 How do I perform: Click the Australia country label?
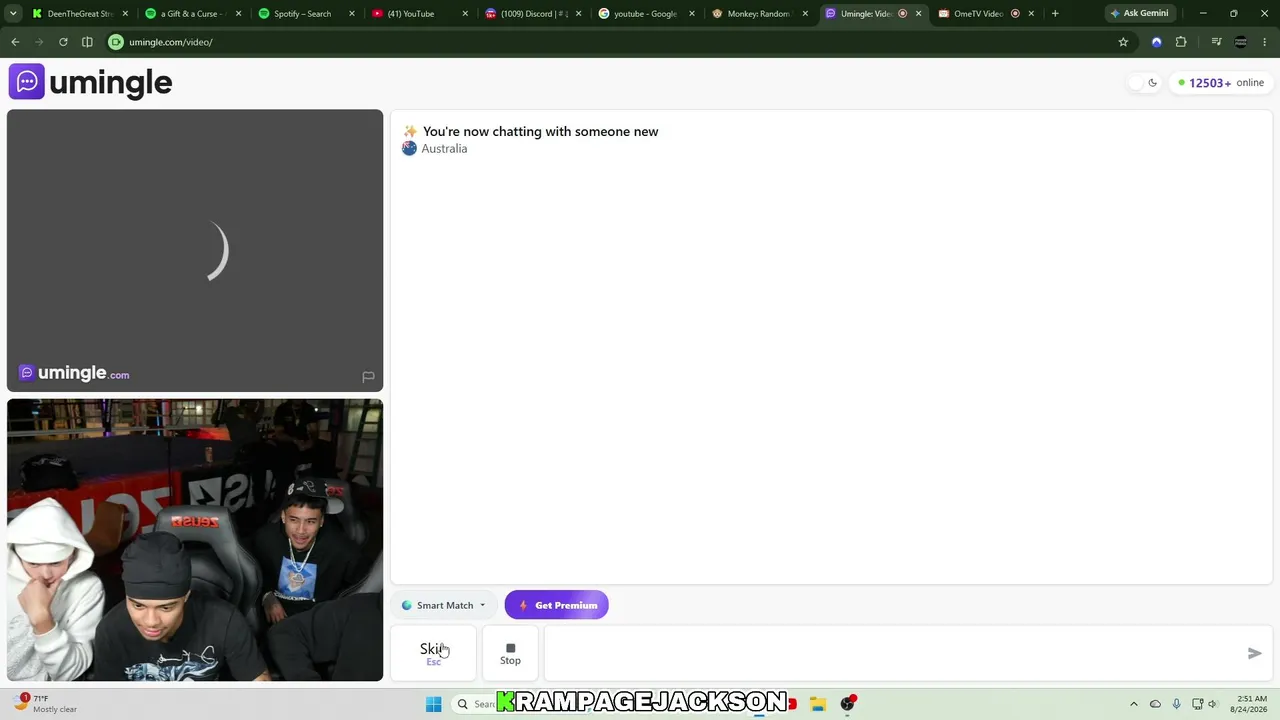tap(444, 149)
